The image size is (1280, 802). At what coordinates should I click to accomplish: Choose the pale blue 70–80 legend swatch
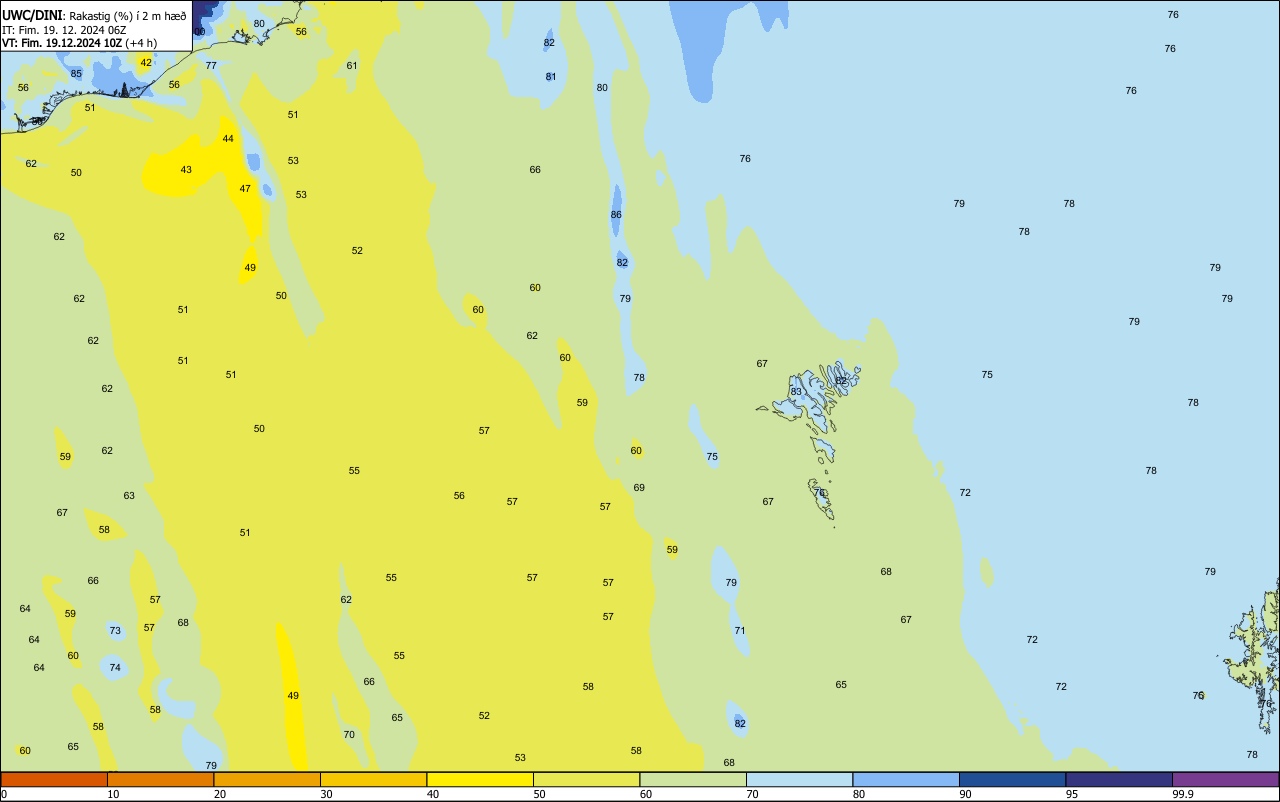(x=799, y=779)
